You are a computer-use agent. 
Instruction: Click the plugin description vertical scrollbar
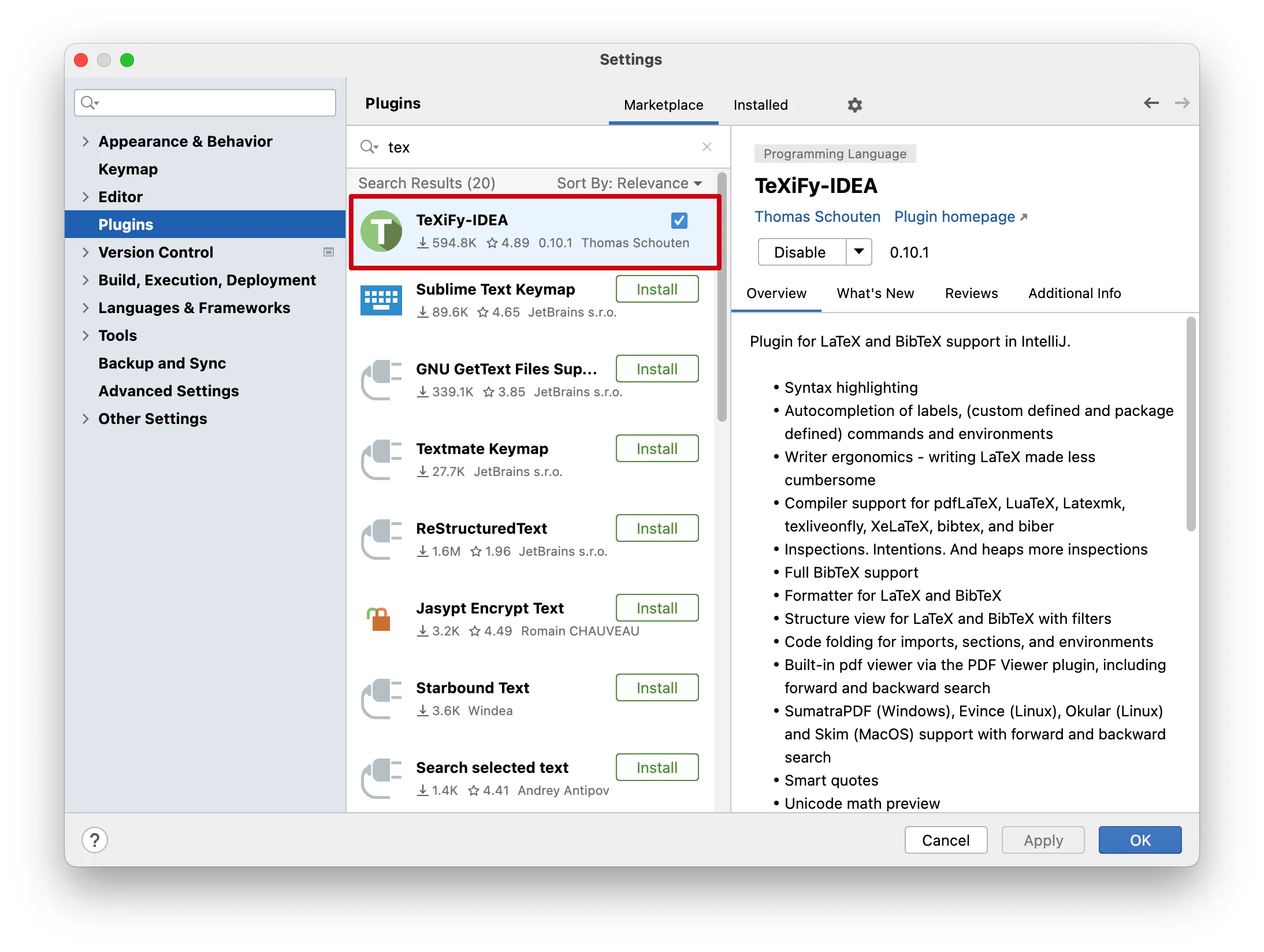[1191, 423]
